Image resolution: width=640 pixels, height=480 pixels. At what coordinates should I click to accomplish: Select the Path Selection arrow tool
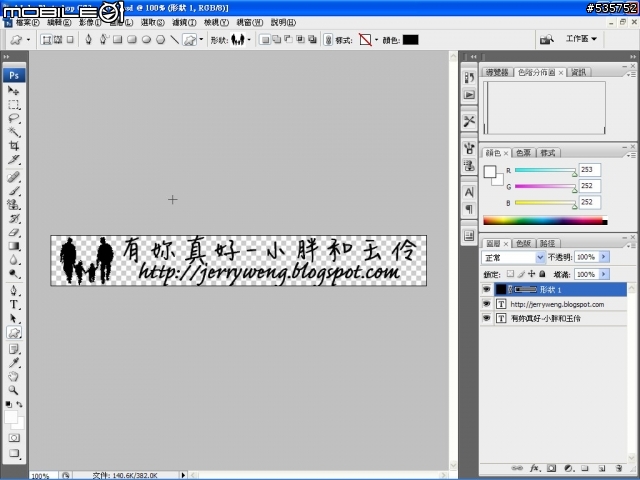point(13,318)
